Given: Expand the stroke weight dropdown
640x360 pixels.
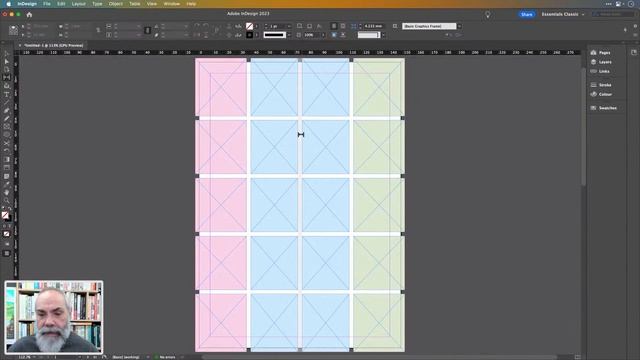Looking at the screenshot, I should tap(289, 26).
